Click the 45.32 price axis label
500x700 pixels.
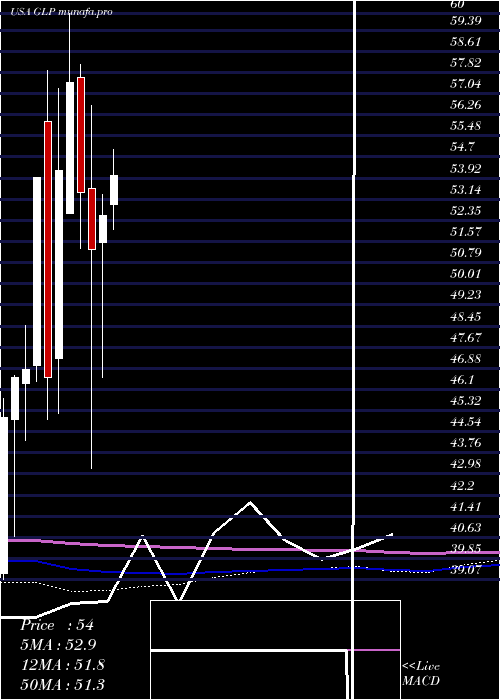pos(466,400)
